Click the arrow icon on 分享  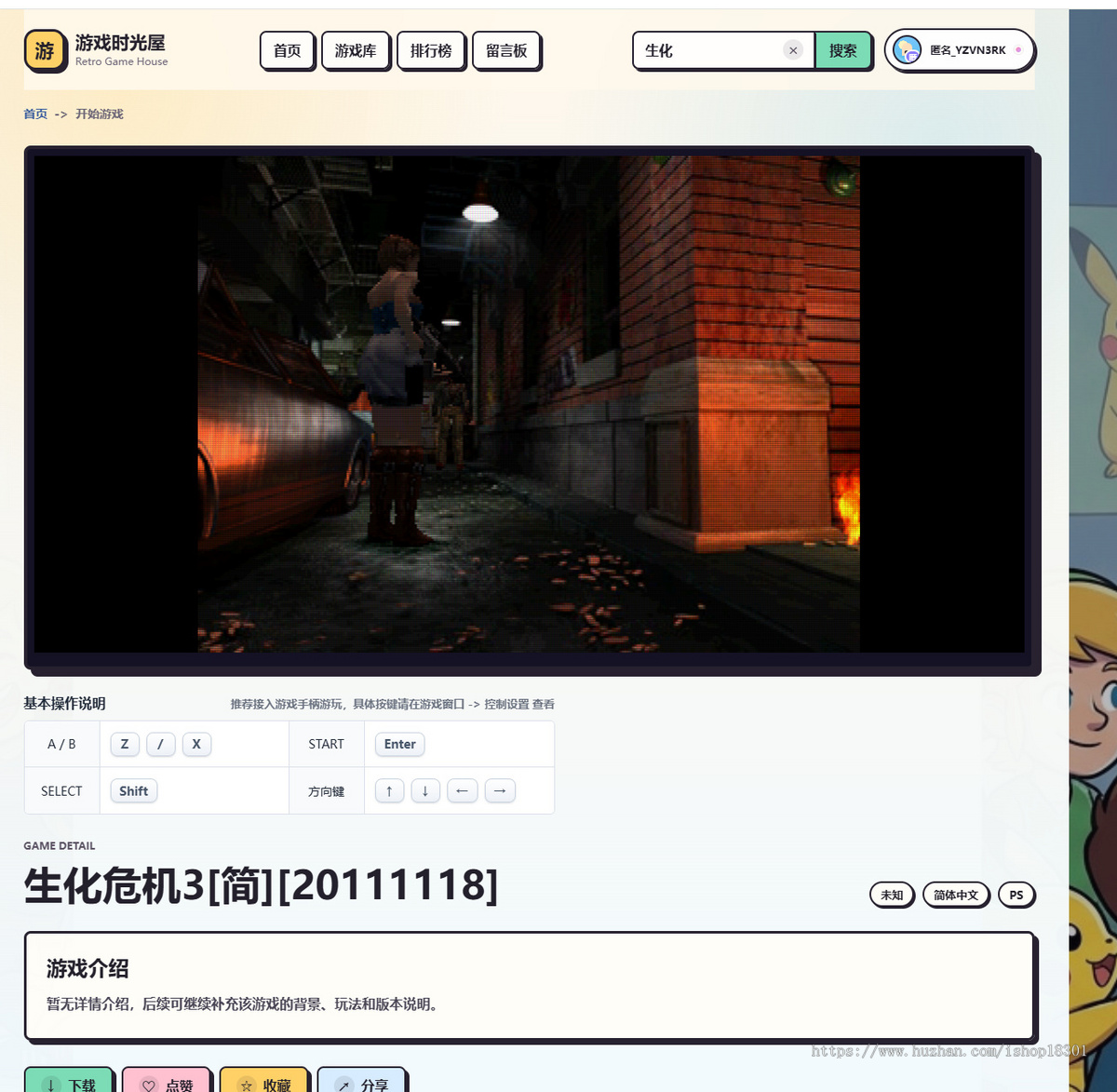pos(344,1085)
